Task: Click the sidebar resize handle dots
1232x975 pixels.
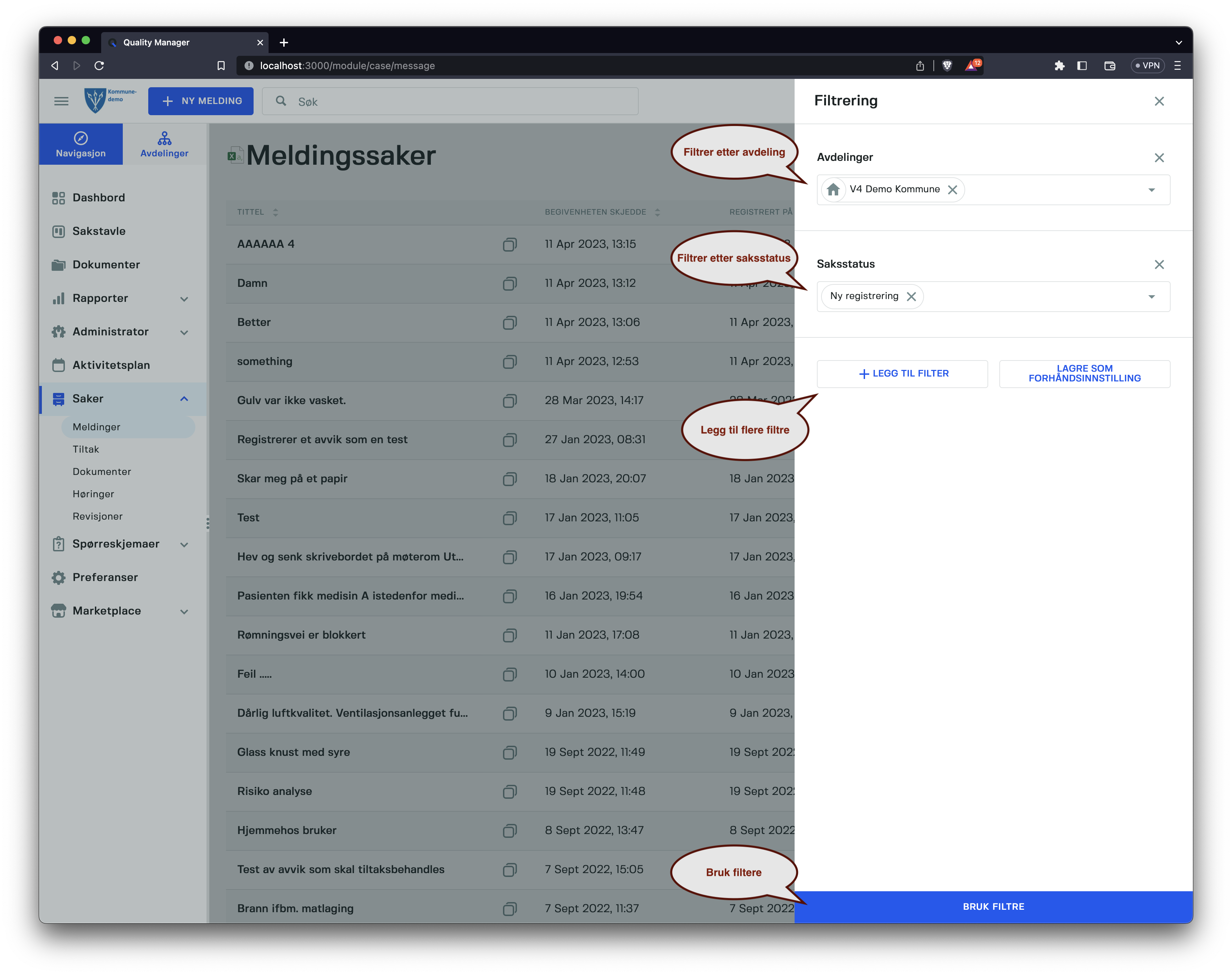Action: click(x=208, y=523)
